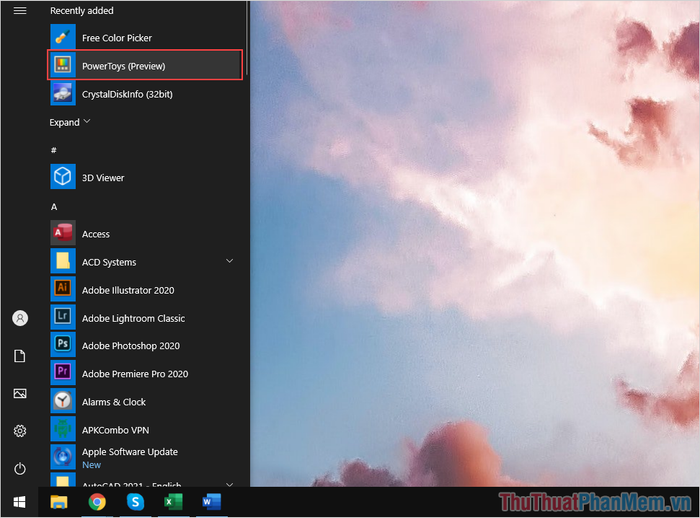Expand the Recently added list
The width and height of the screenshot is (700, 518).
[70, 122]
